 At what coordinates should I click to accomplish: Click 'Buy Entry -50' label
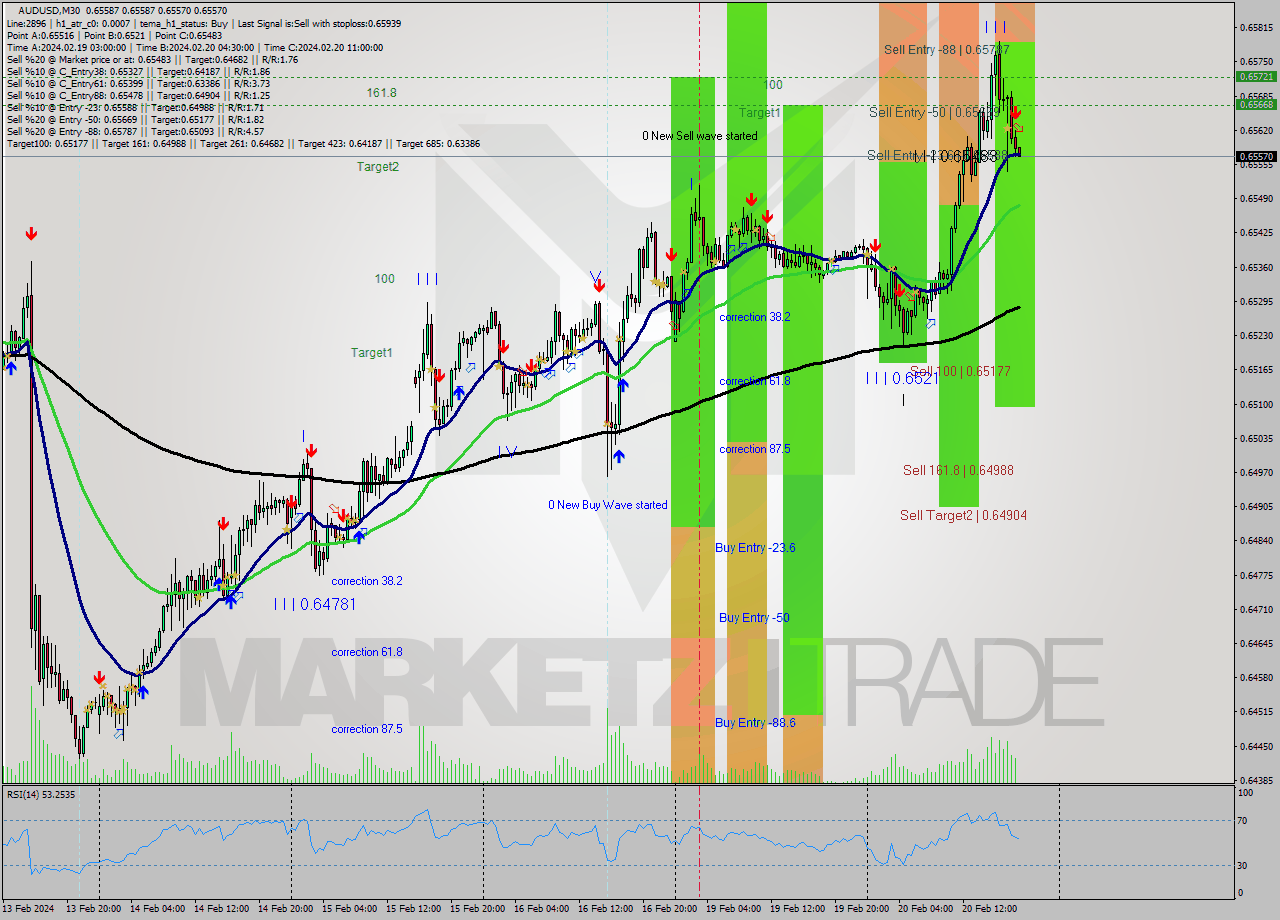(754, 618)
